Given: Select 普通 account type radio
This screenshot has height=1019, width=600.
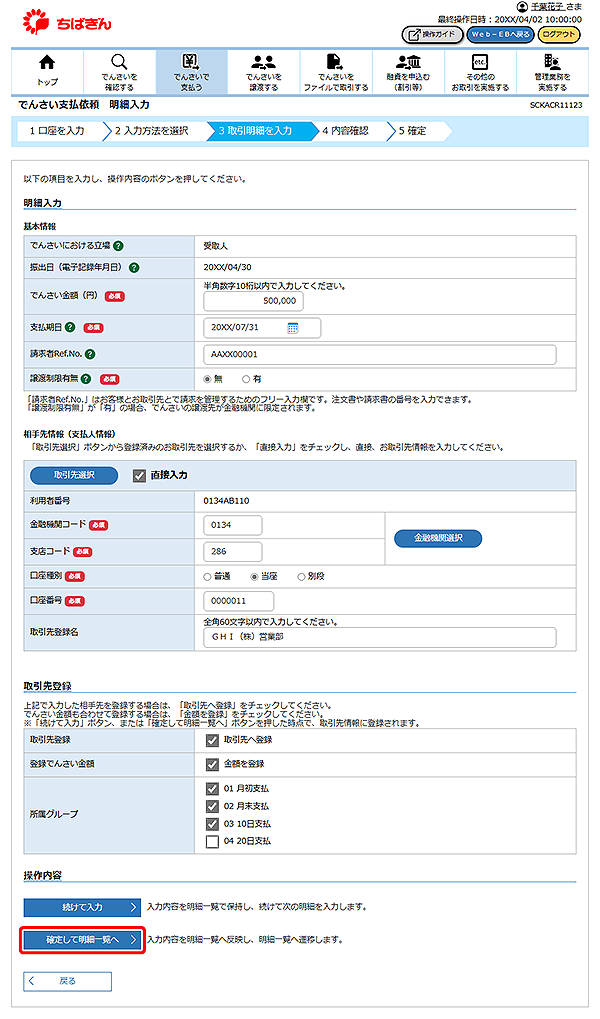Looking at the screenshot, I should 208,577.
